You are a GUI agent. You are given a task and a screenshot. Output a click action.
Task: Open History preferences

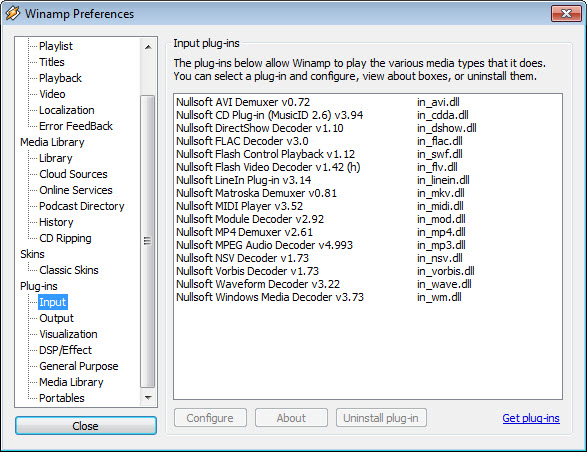pyautogui.click(x=56, y=222)
